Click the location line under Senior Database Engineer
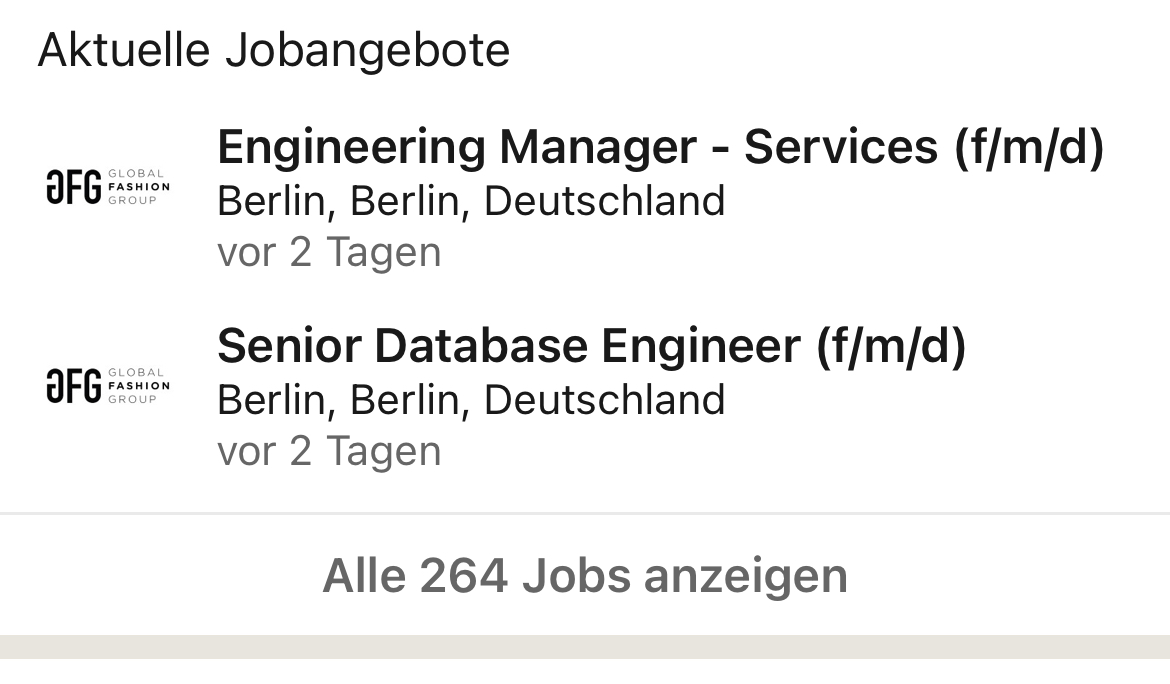This screenshot has height=684, width=1170. [x=470, y=400]
